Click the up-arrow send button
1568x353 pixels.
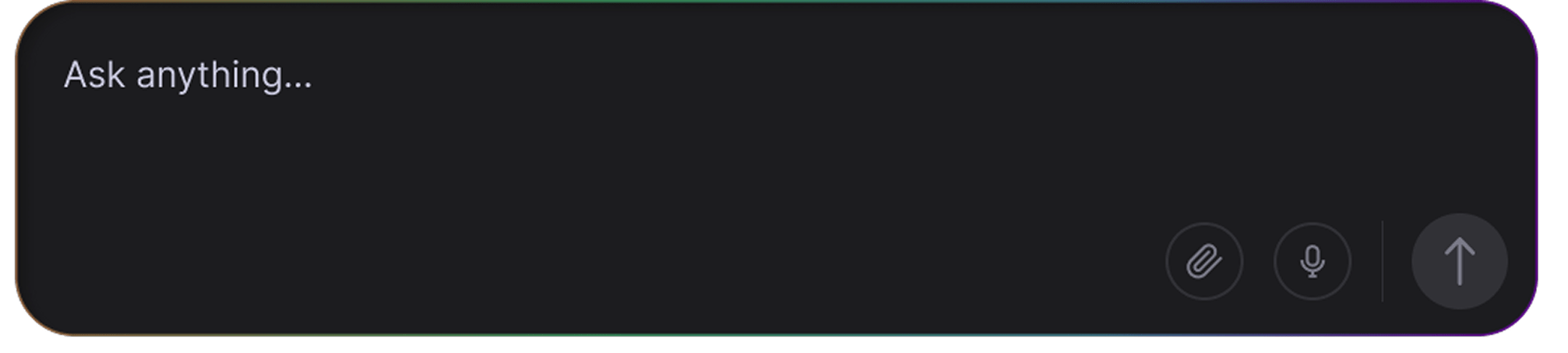coord(1459,261)
